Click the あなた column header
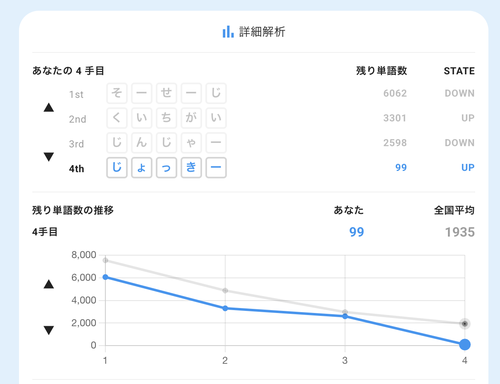500x384 pixels. pyautogui.click(x=349, y=210)
